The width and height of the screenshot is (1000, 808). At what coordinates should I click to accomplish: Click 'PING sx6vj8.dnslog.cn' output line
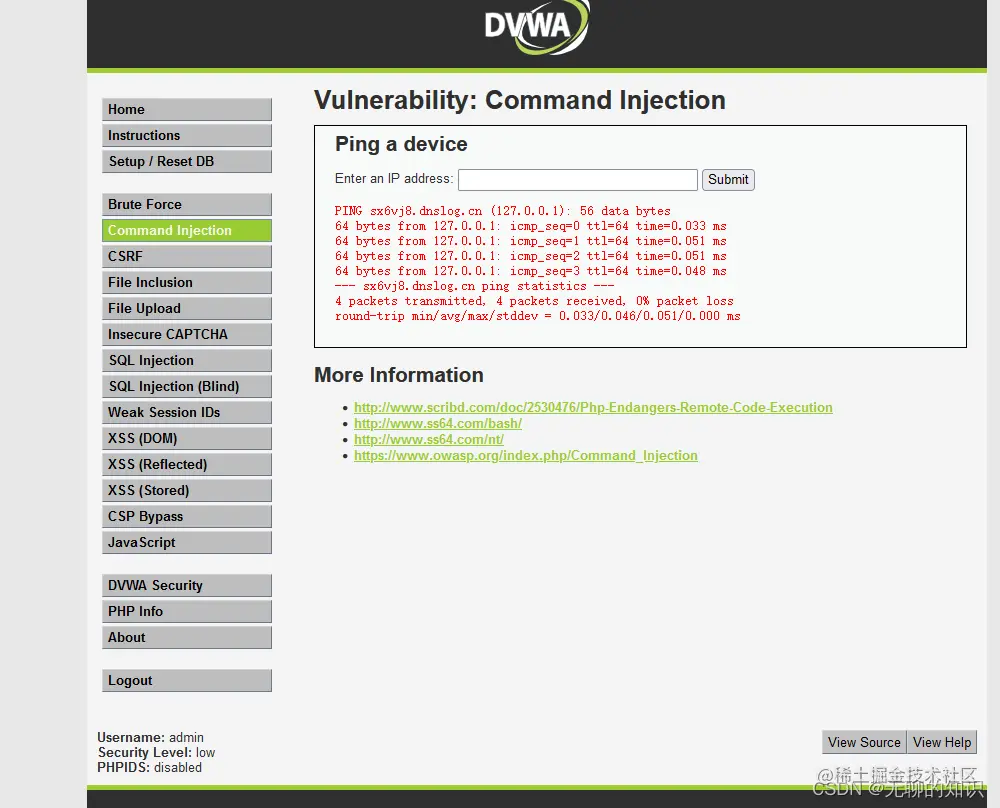pos(503,211)
